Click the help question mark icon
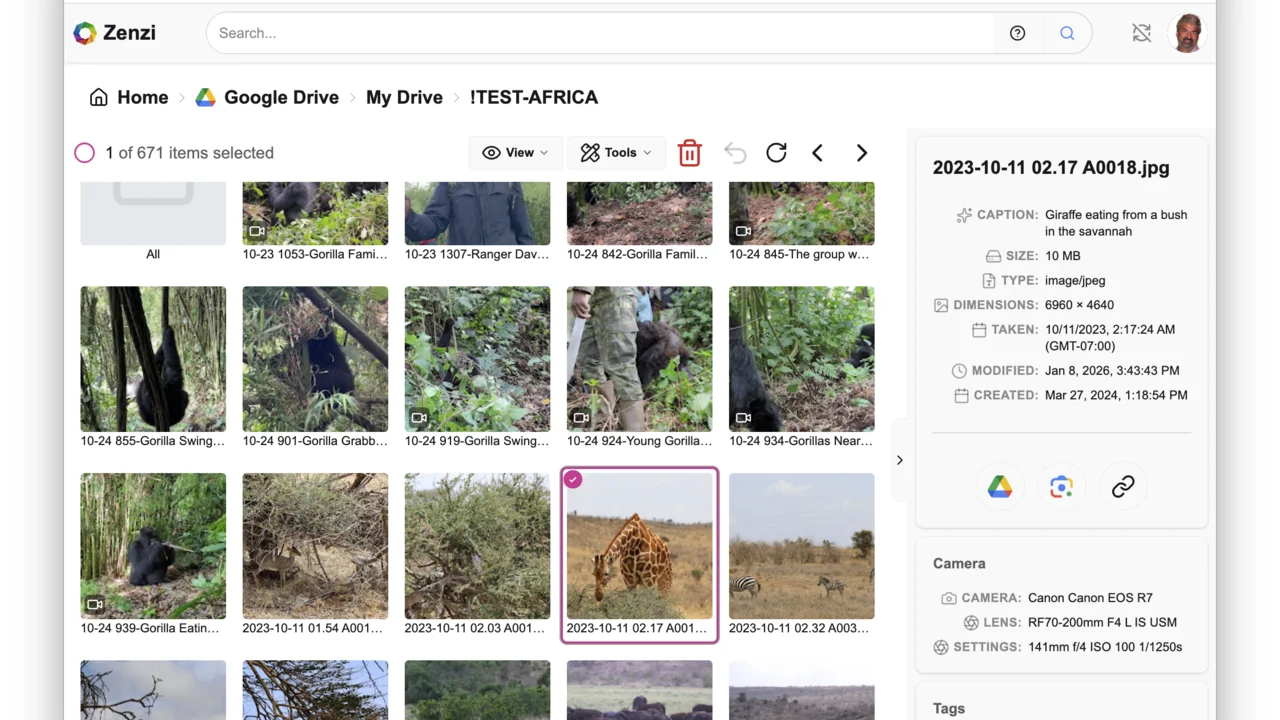 (x=1017, y=33)
